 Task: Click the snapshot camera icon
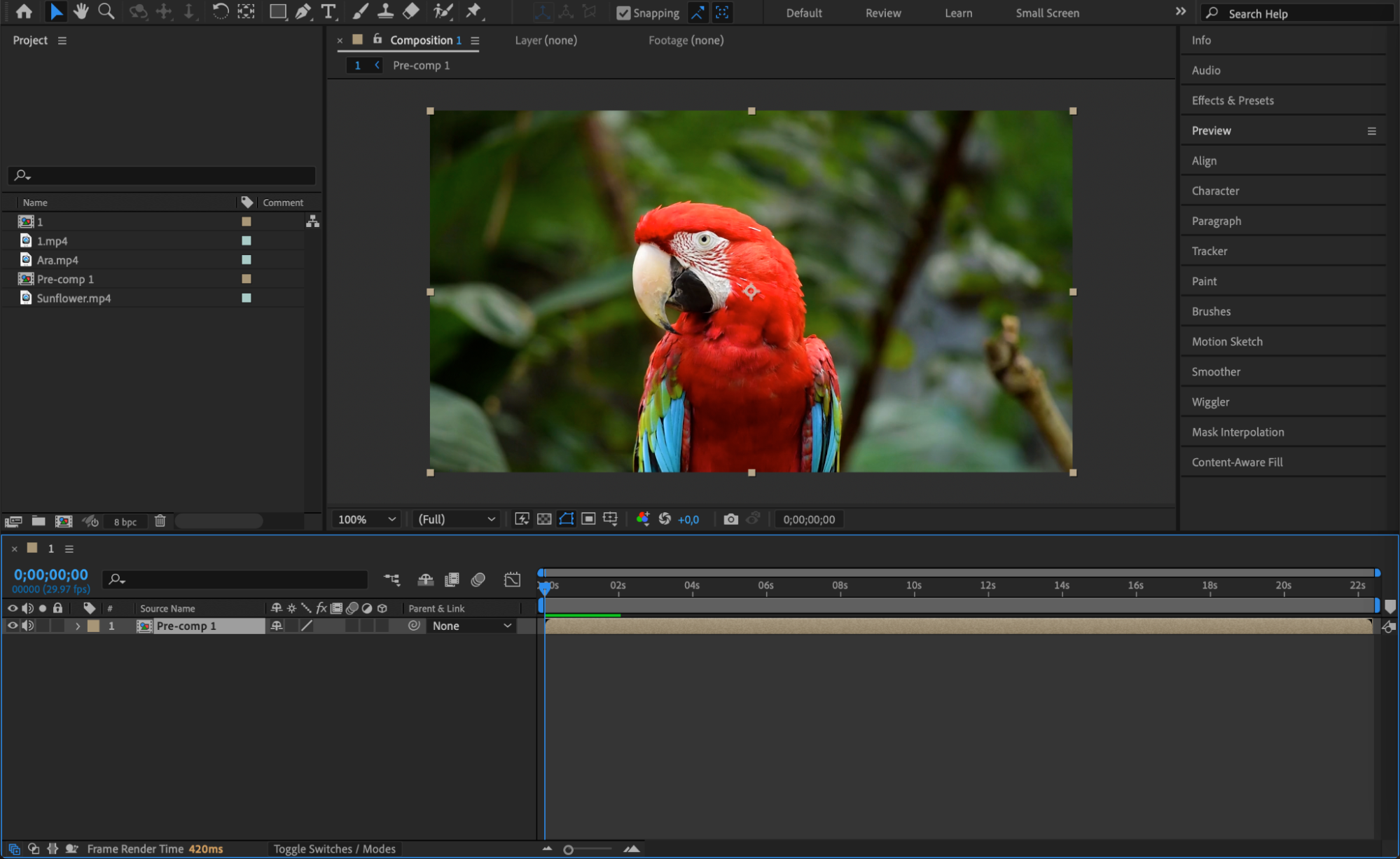coord(730,519)
